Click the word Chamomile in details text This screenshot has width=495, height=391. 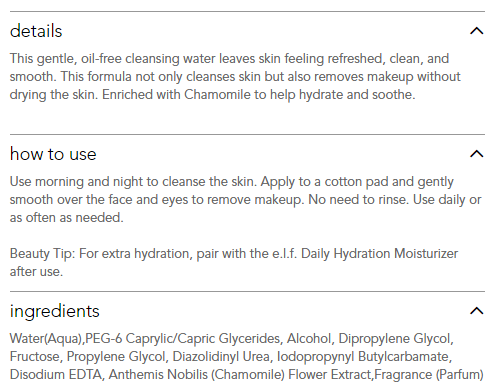(217, 95)
